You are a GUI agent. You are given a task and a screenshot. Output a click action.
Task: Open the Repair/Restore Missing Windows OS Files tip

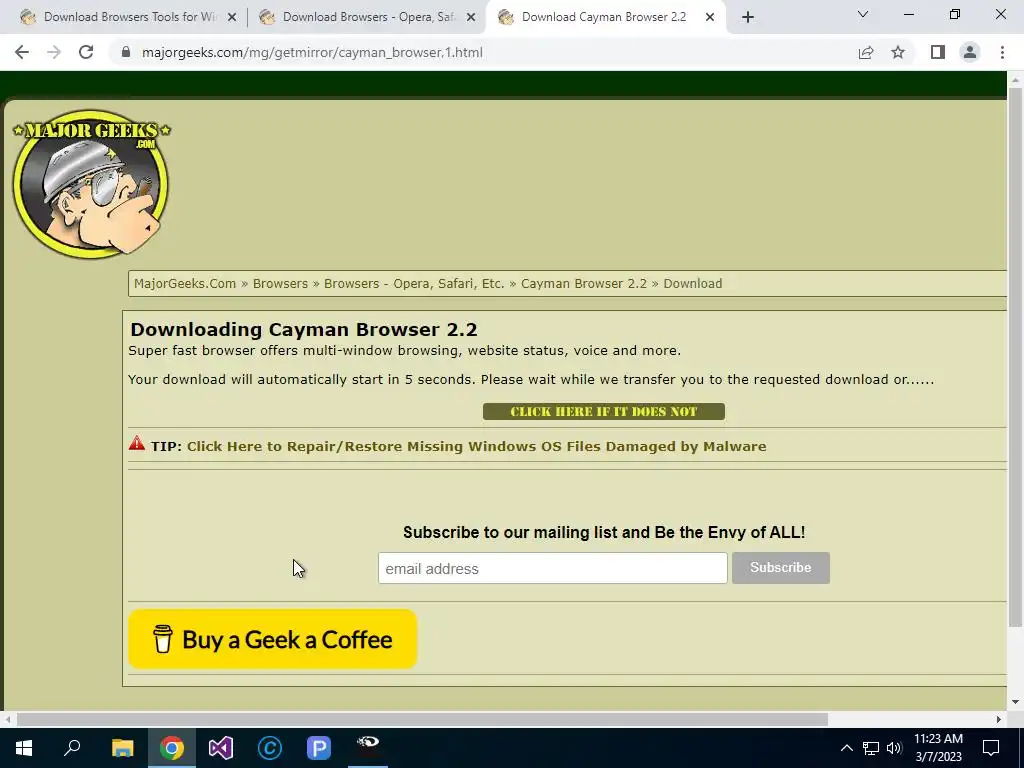(477, 447)
